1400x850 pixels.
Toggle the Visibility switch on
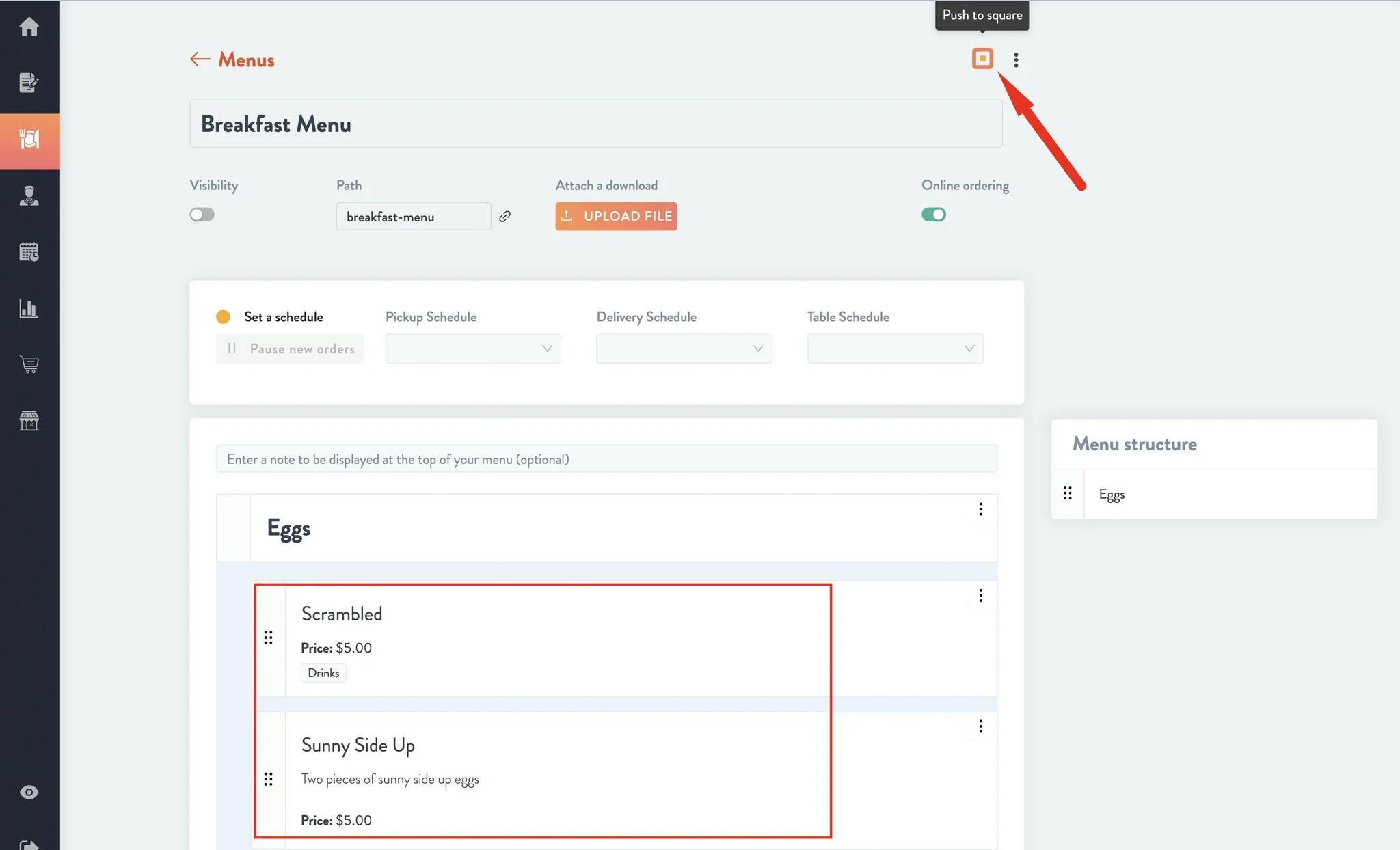coord(202,215)
